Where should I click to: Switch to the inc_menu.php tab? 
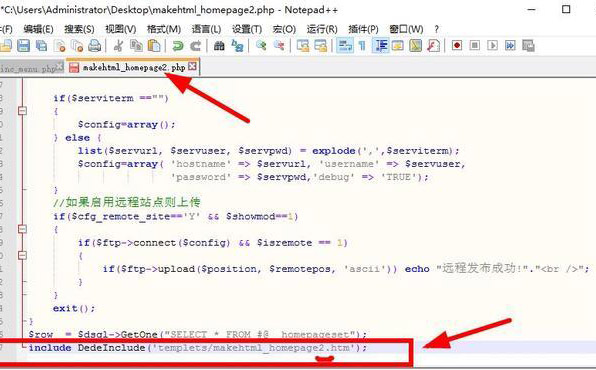pos(30,69)
